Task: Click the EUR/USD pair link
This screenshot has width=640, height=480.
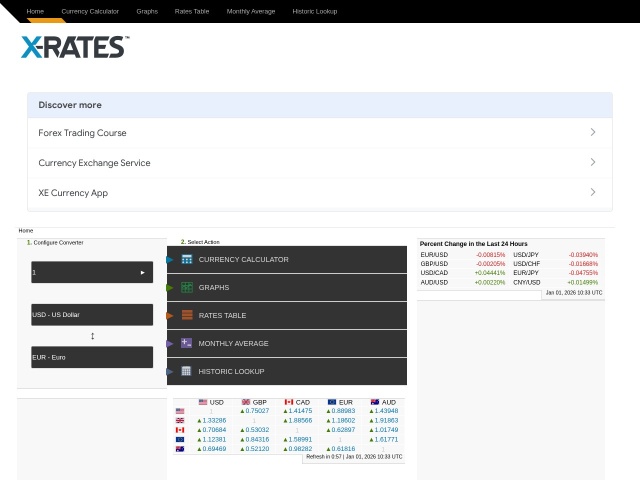Action: (434, 255)
